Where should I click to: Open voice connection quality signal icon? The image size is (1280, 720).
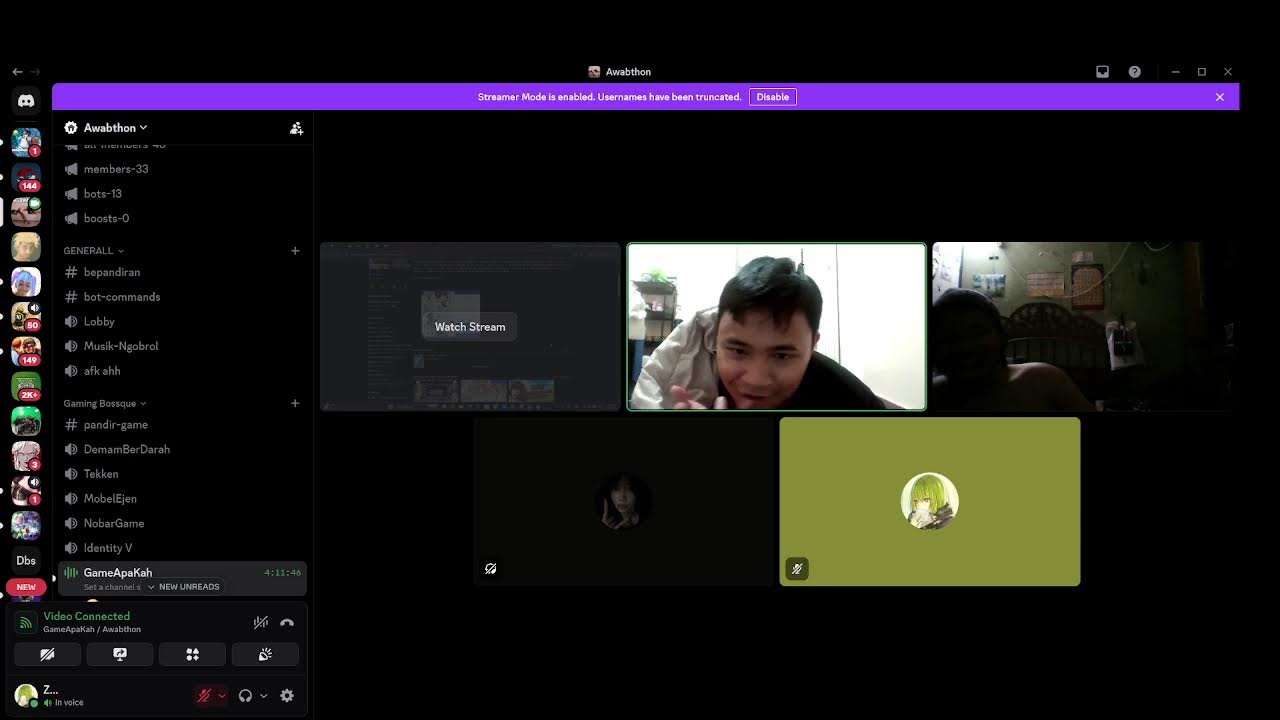click(26, 622)
